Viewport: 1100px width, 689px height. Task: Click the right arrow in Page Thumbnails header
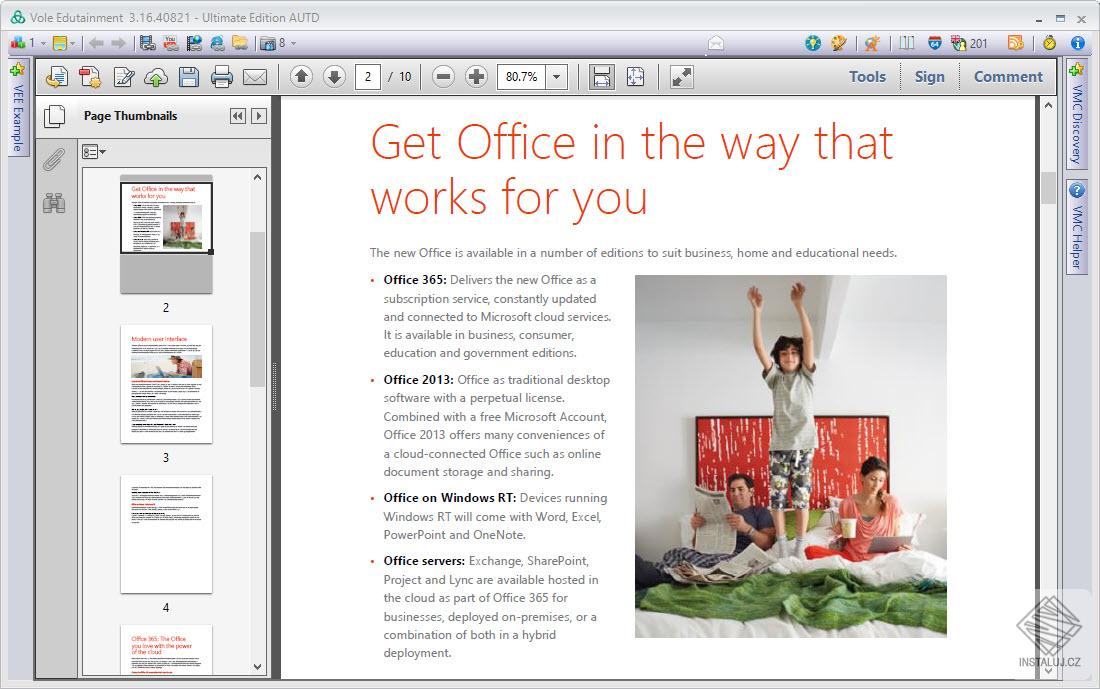point(259,116)
